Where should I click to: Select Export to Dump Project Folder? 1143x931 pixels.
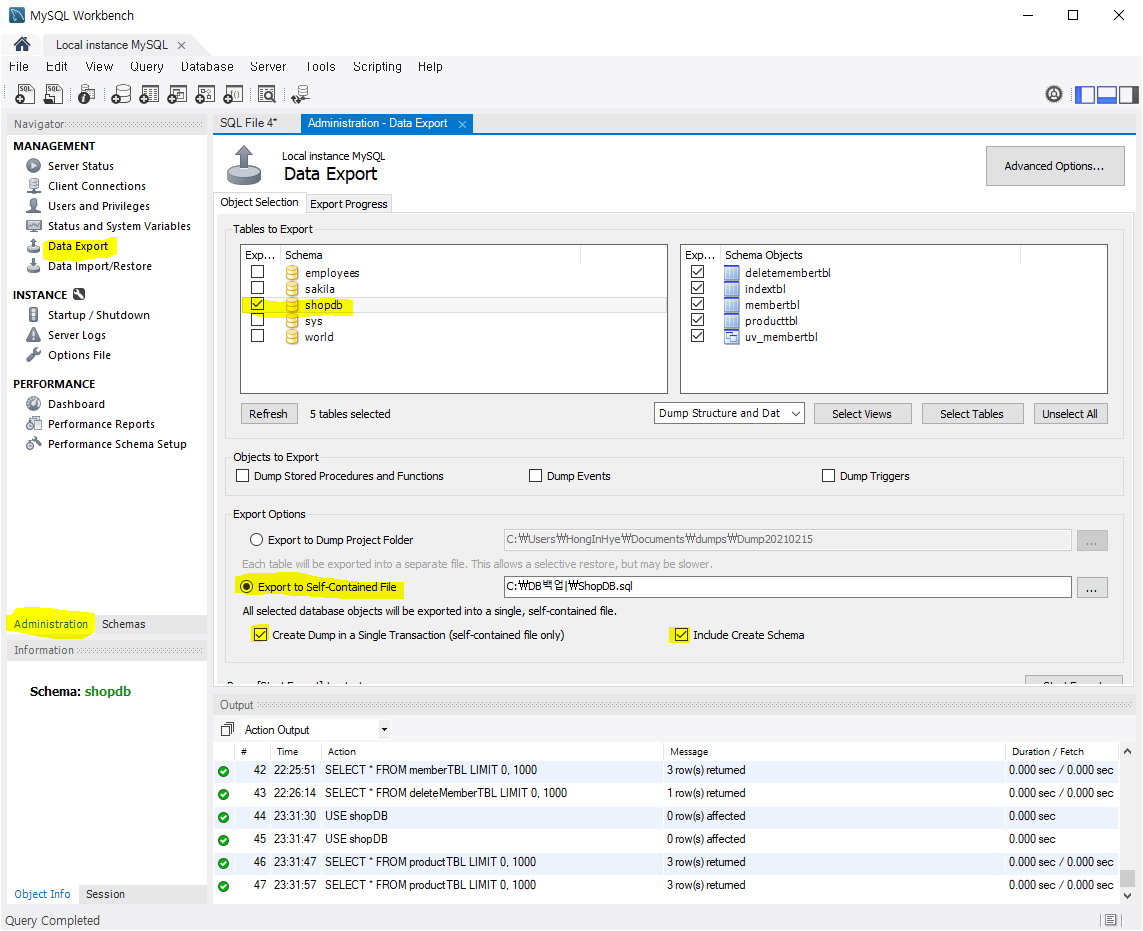[x=256, y=540]
